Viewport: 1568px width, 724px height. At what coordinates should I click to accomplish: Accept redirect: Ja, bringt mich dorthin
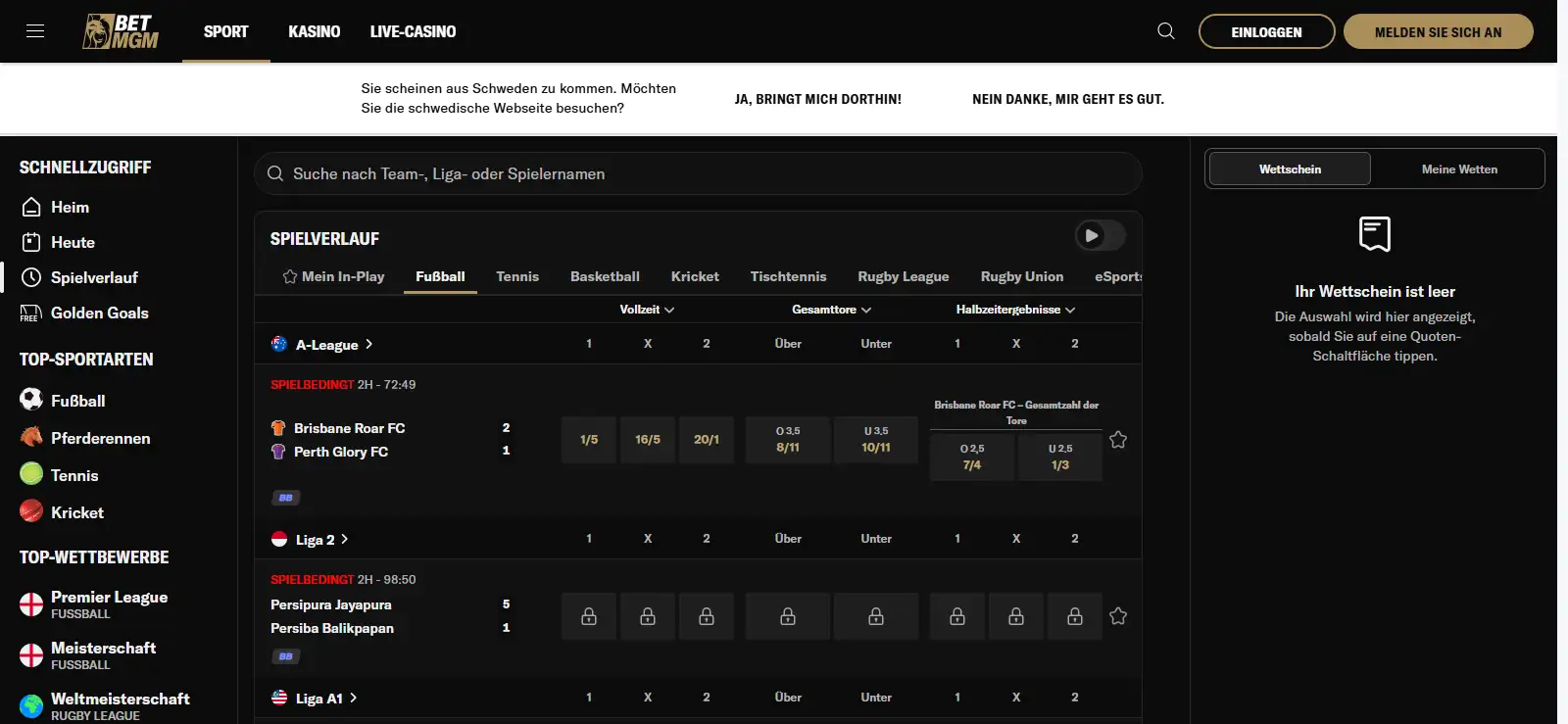[x=817, y=99]
